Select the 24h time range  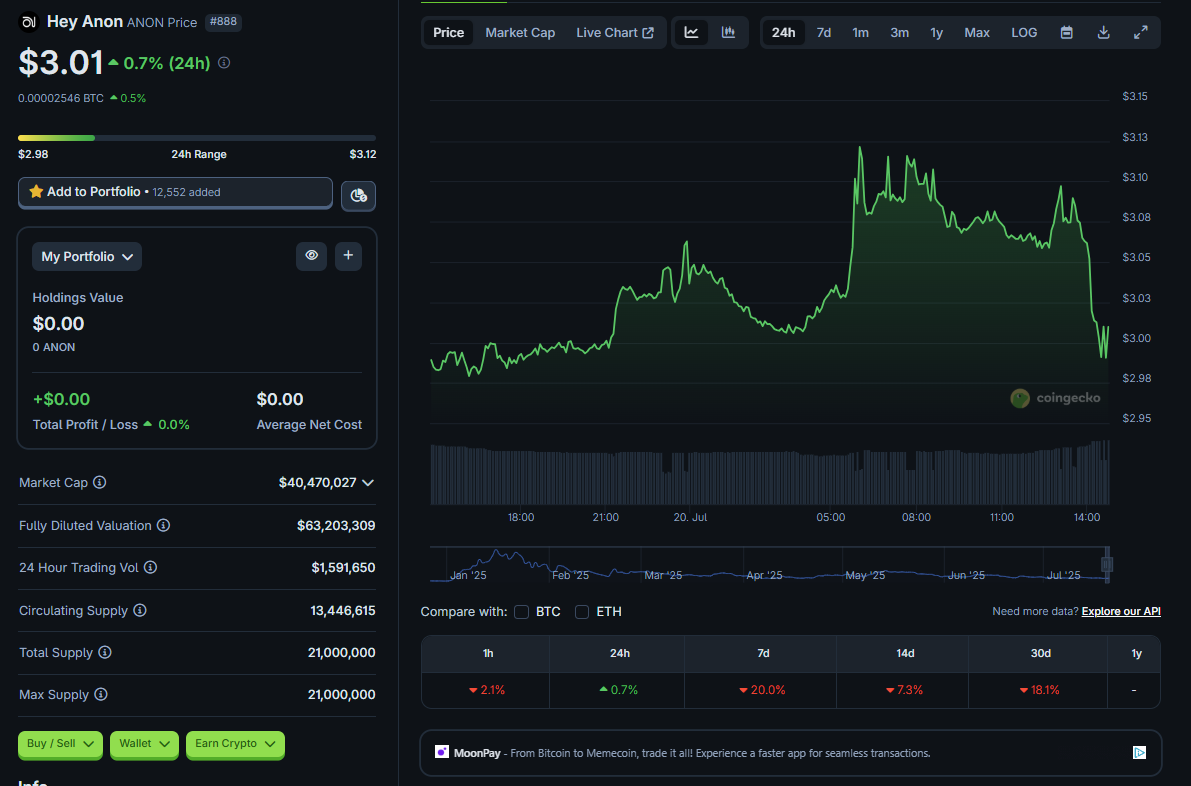(783, 33)
